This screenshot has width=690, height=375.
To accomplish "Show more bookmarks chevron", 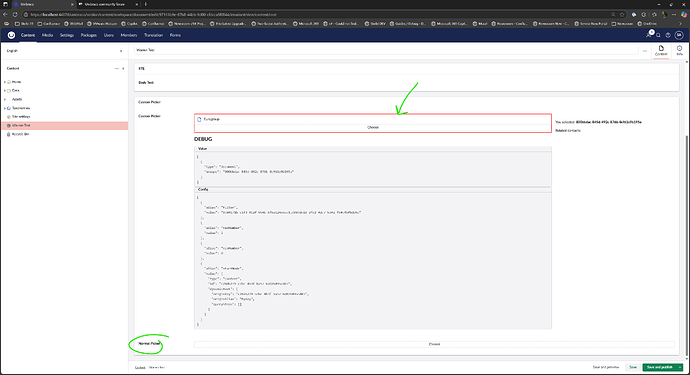I will (x=680, y=24).
